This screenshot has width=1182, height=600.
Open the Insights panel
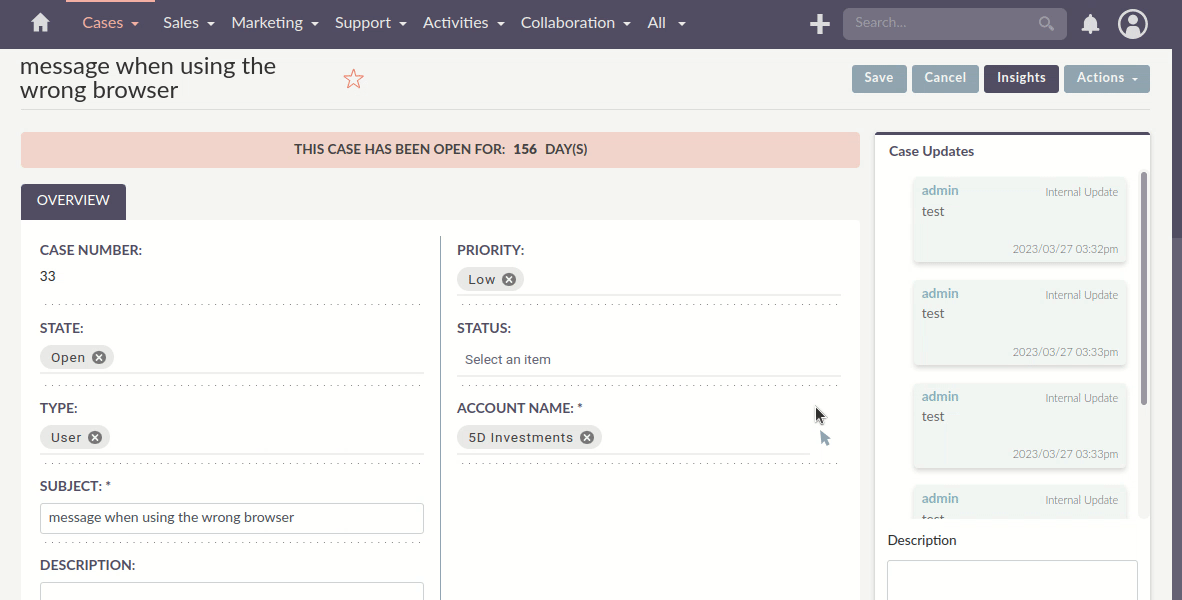[1020, 77]
